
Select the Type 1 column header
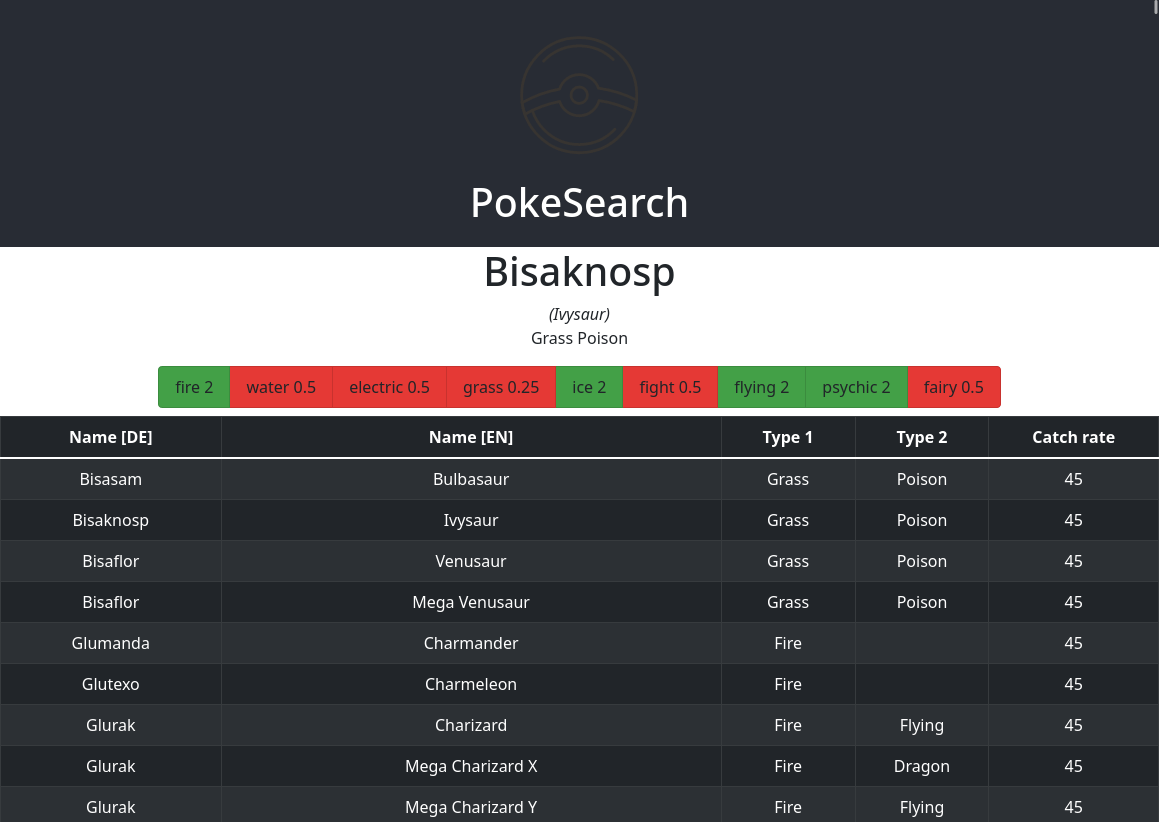click(x=788, y=438)
